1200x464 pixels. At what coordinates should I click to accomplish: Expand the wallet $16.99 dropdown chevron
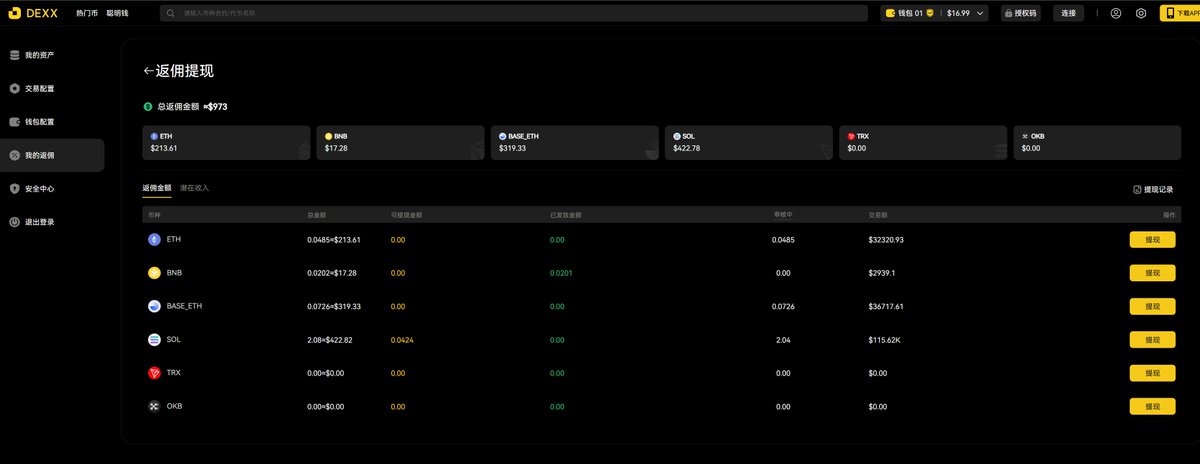979,13
